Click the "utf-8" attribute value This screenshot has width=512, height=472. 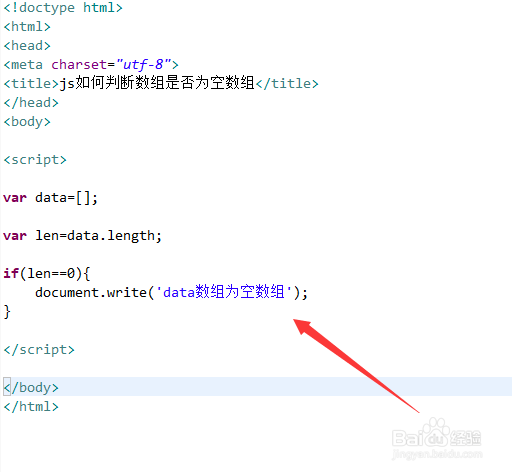point(144,64)
